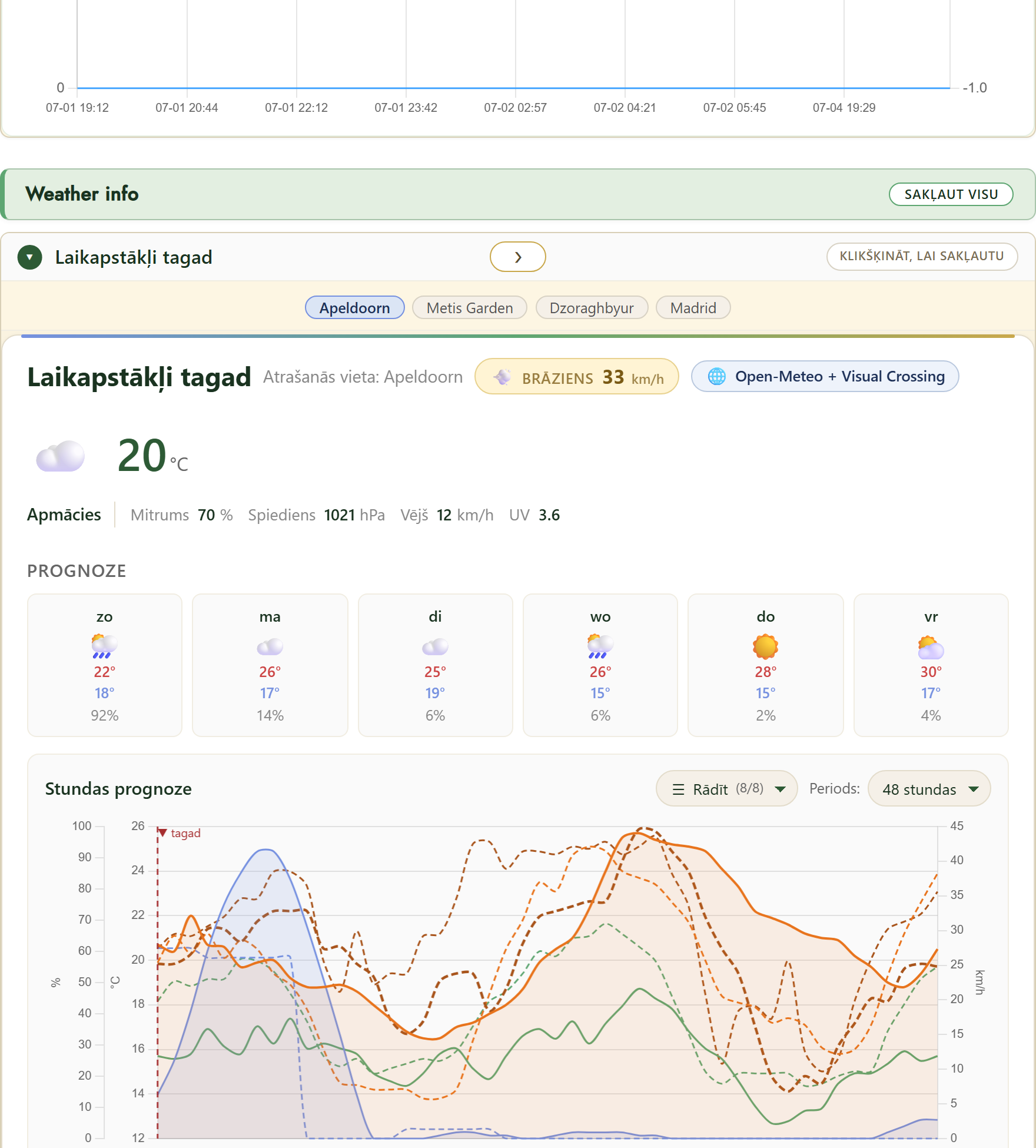Click the Weather info section header
Image resolution: width=1036 pixels, height=1148 pixels.
tap(517, 194)
